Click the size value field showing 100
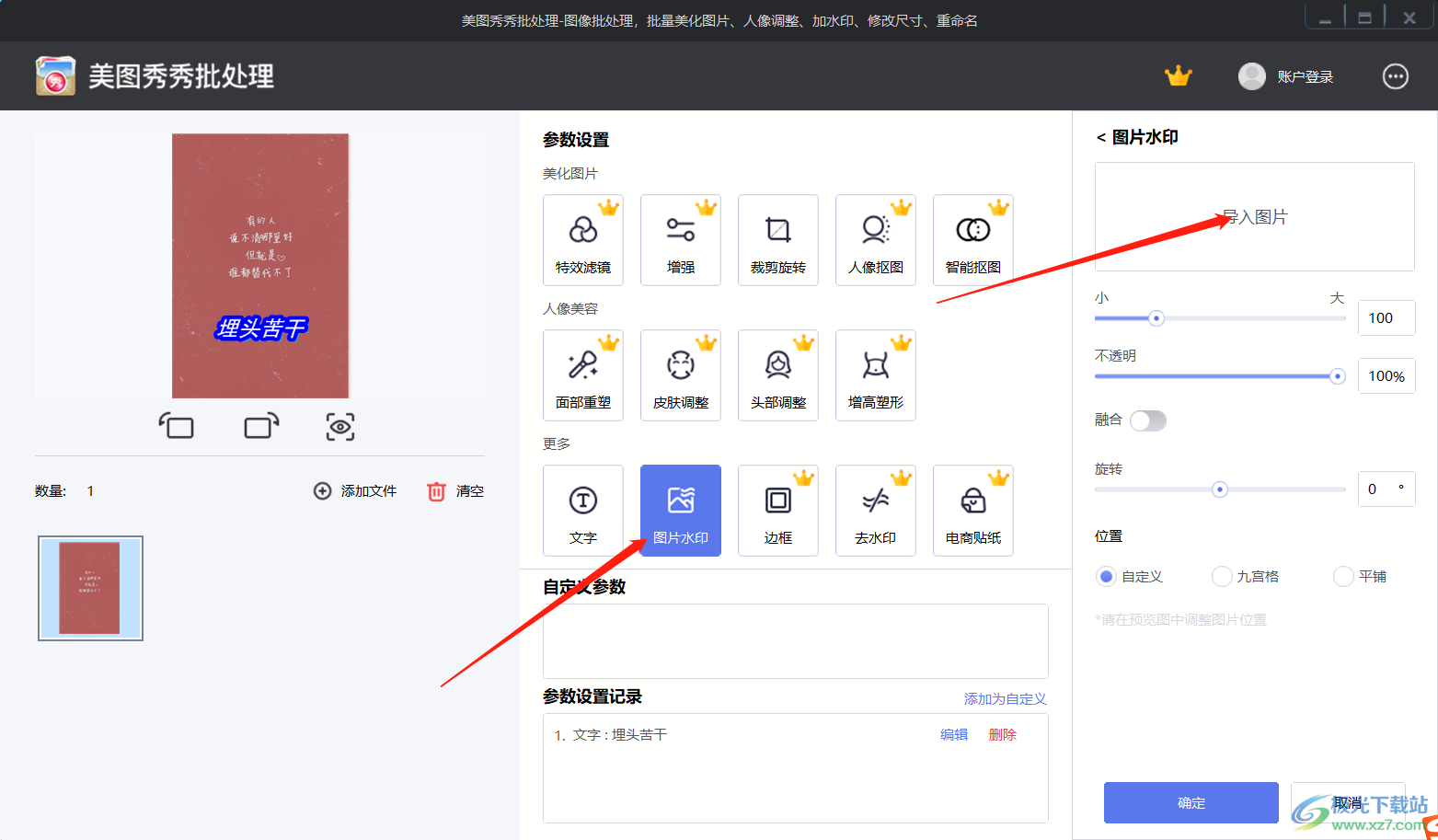Screen dimensions: 1438x840 (x=1386, y=318)
